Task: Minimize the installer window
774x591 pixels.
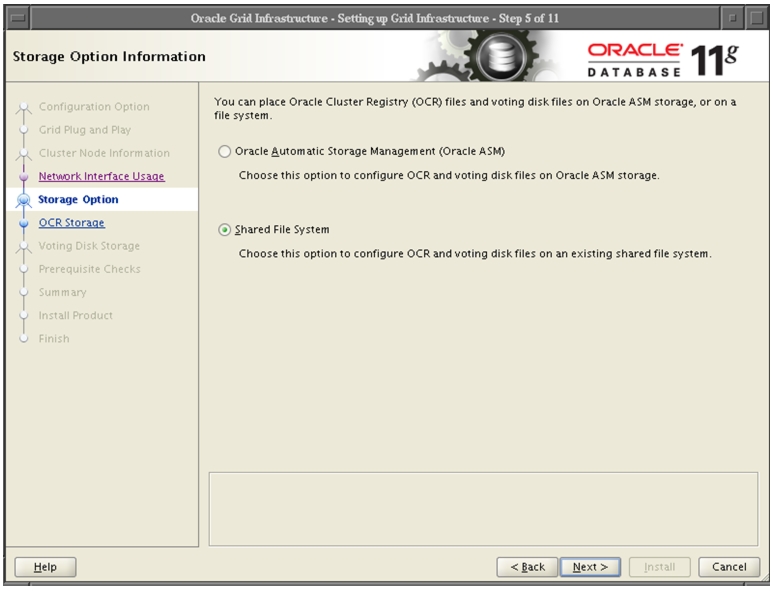Action: pos(733,18)
